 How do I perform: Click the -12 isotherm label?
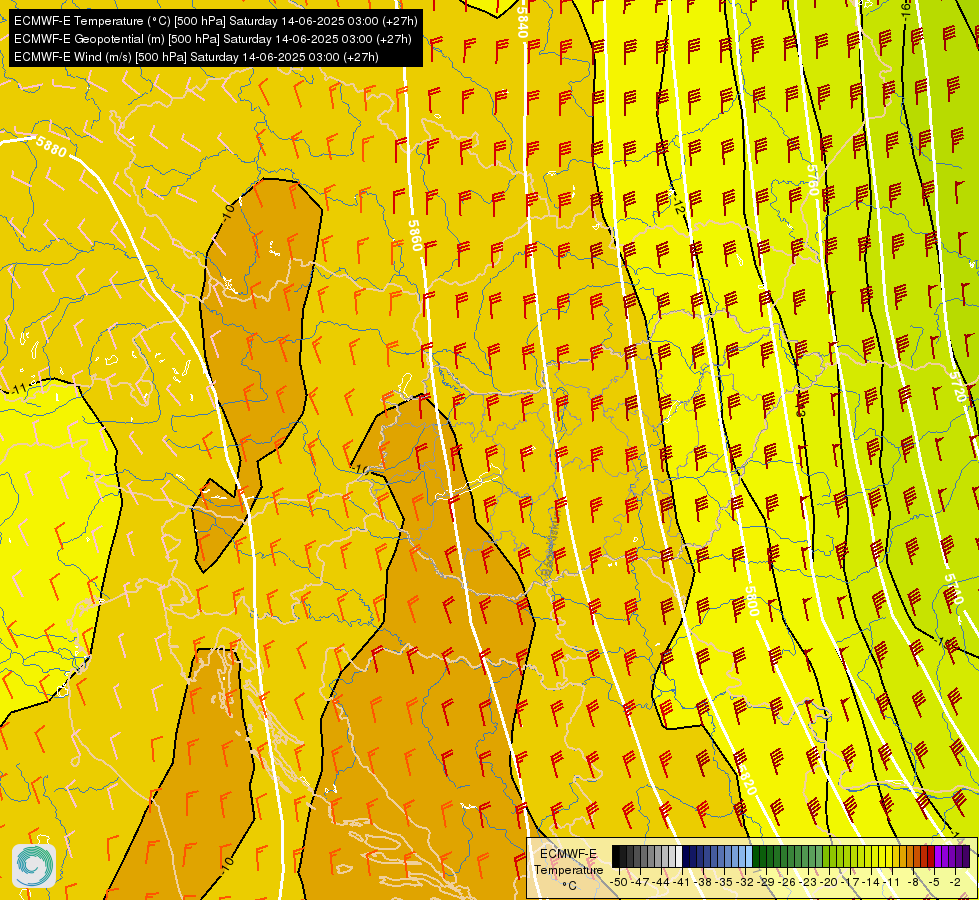tap(679, 204)
